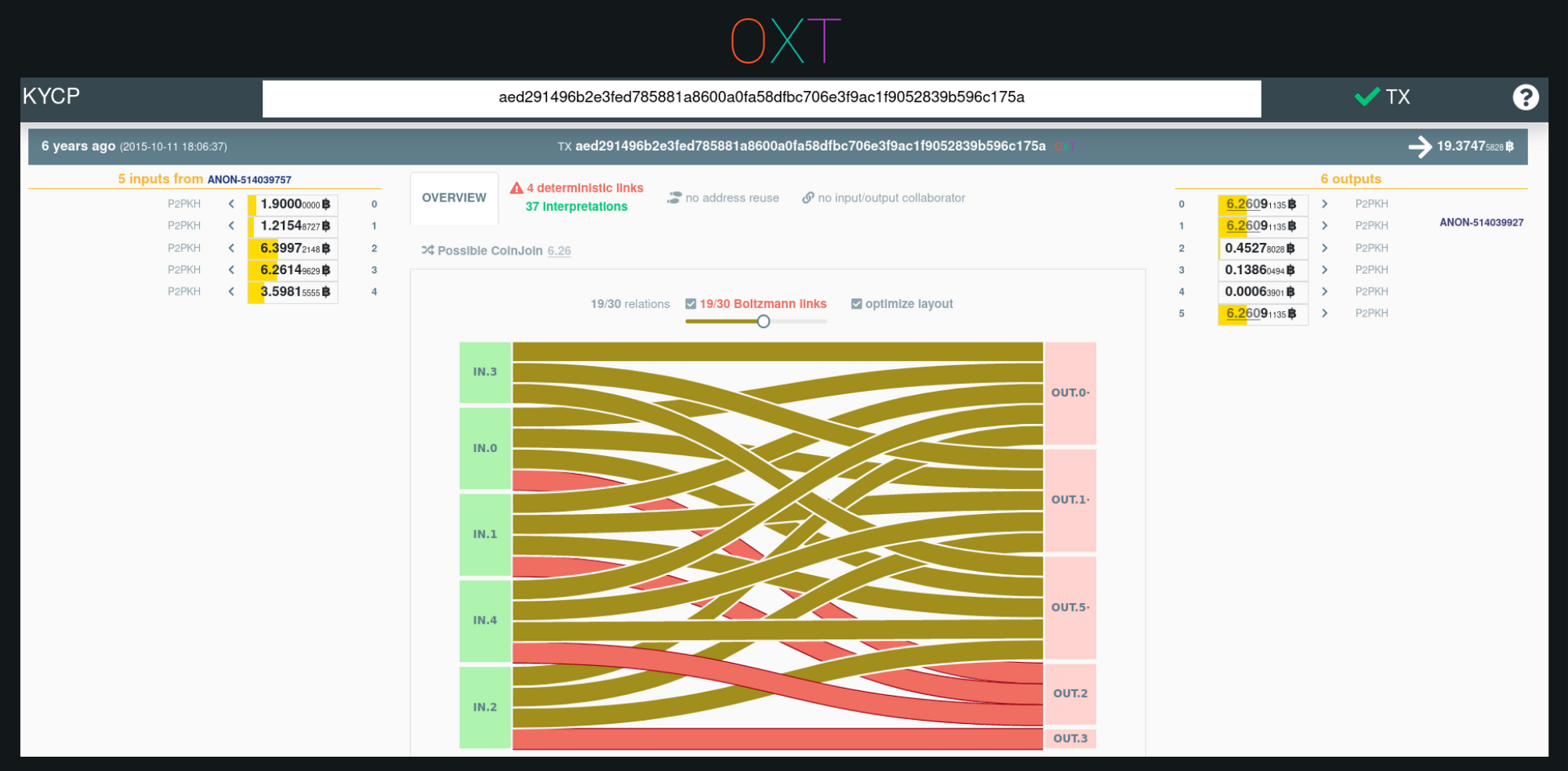Expand the 6.3997 input left chevron

[231, 248]
